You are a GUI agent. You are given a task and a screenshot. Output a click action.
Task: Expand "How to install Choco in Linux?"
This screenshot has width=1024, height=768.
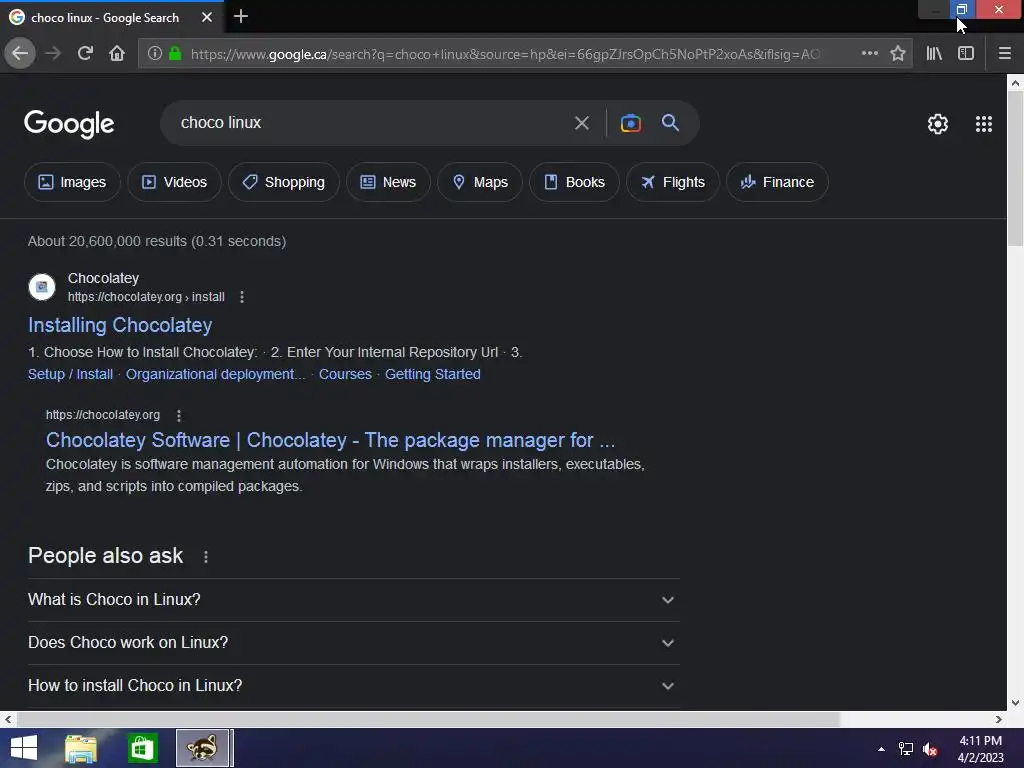[353, 686]
